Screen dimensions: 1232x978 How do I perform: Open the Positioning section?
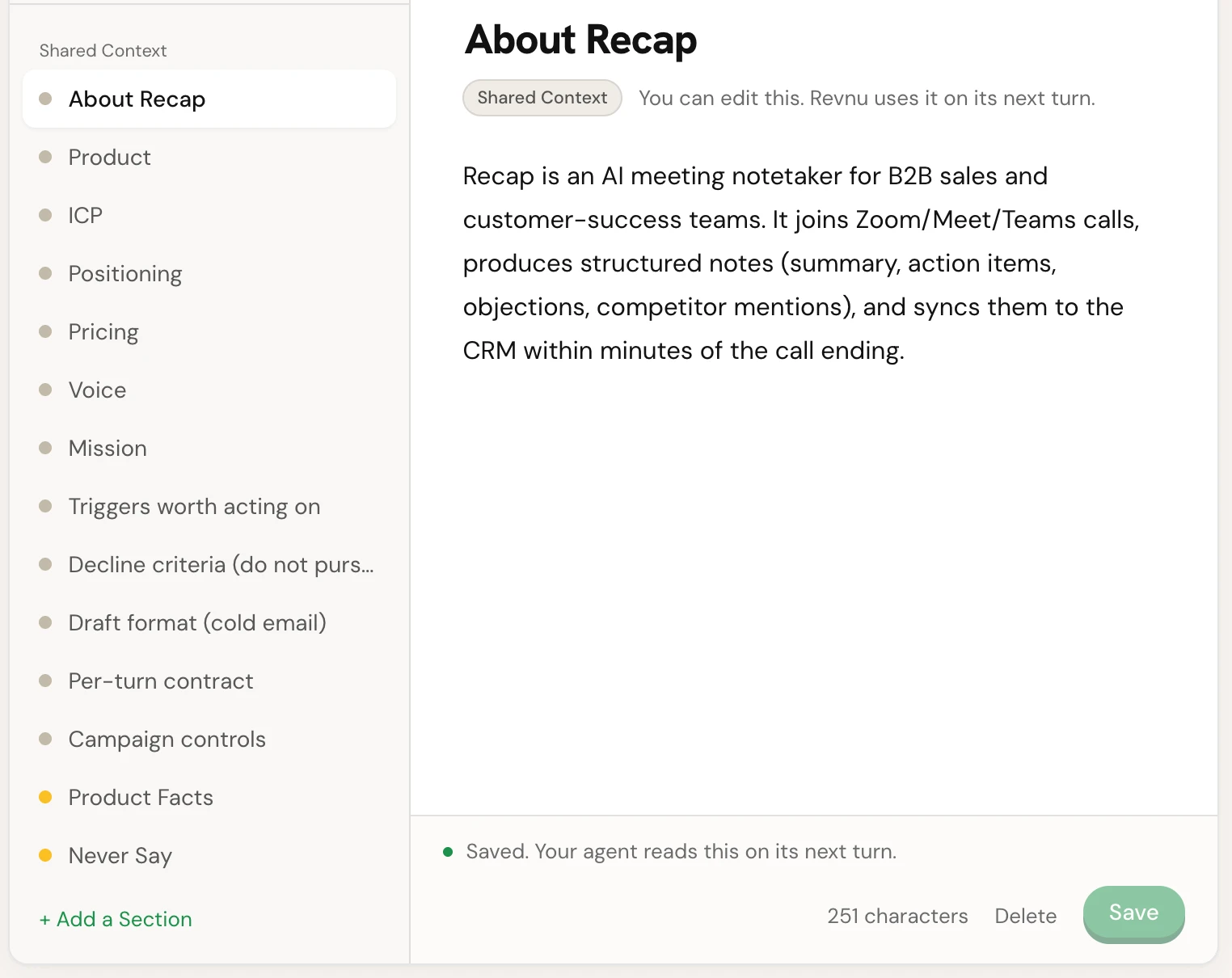click(x=209, y=273)
